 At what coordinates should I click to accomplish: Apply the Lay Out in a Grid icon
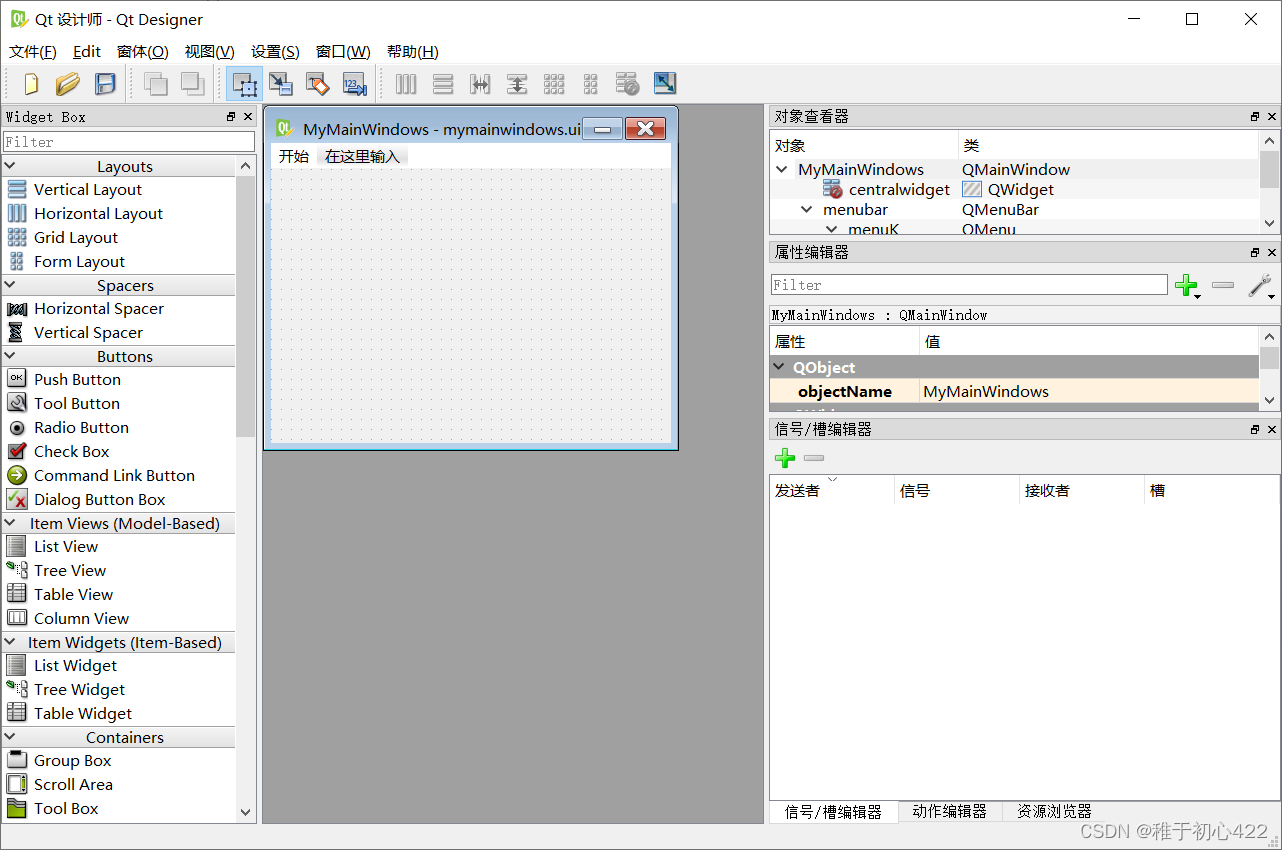coord(554,84)
